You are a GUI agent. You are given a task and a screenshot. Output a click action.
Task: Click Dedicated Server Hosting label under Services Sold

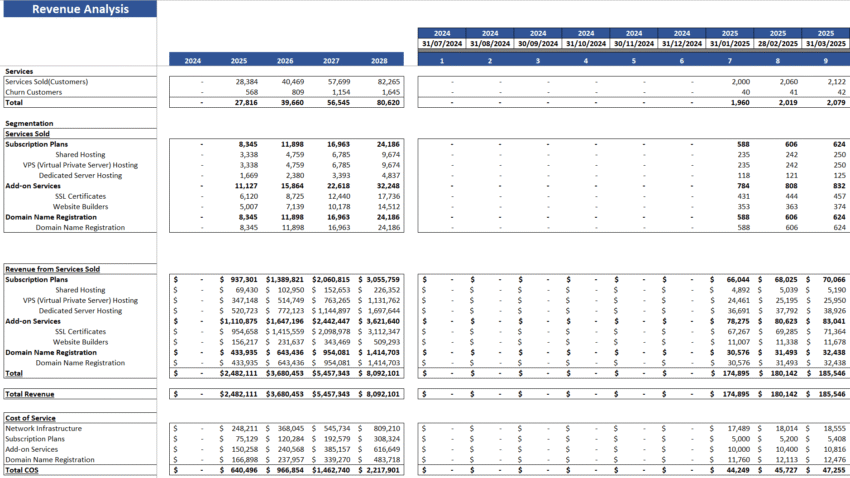coord(80,176)
